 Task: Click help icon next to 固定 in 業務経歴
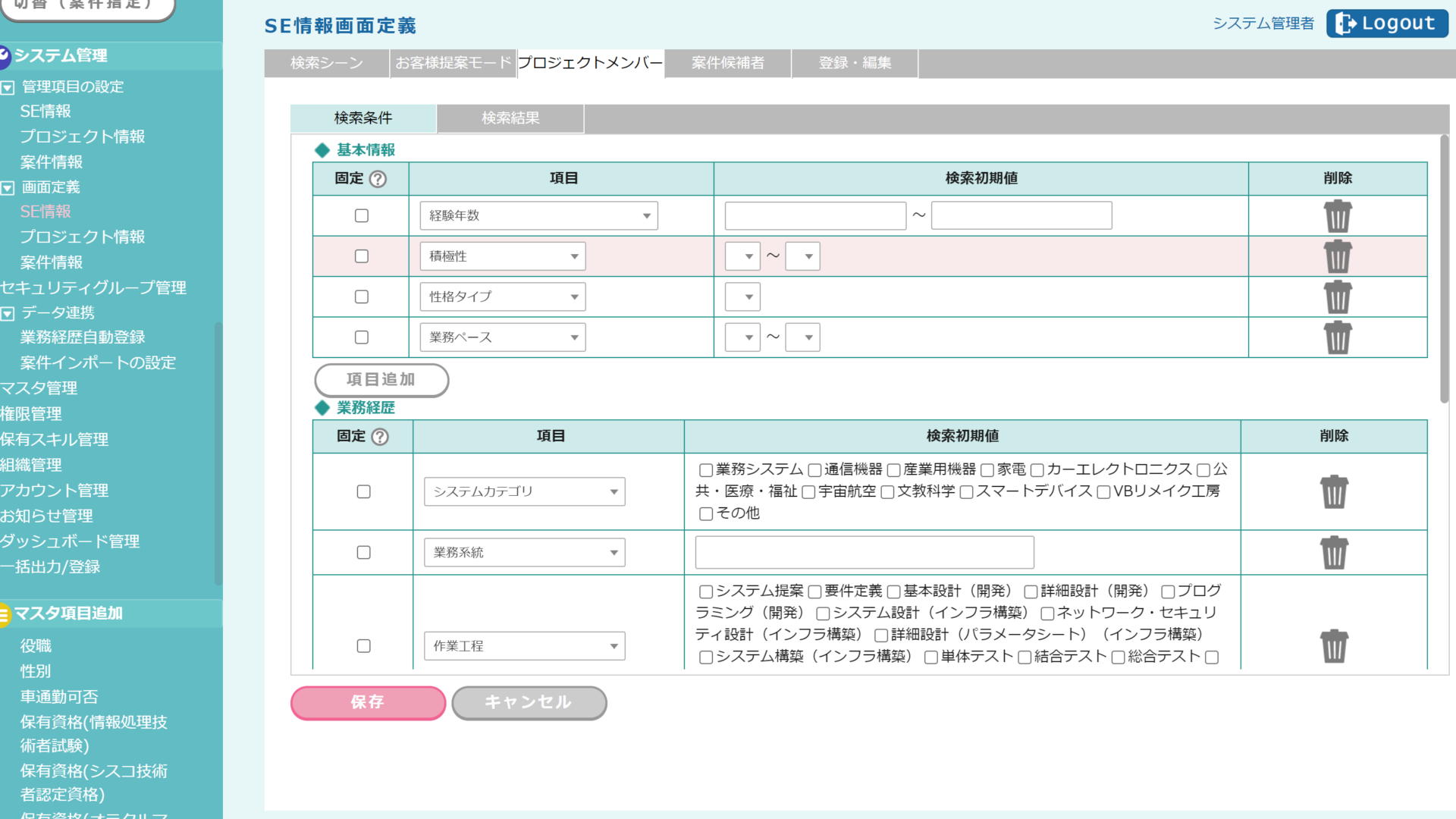pyautogui.click(x=380, y=437)
